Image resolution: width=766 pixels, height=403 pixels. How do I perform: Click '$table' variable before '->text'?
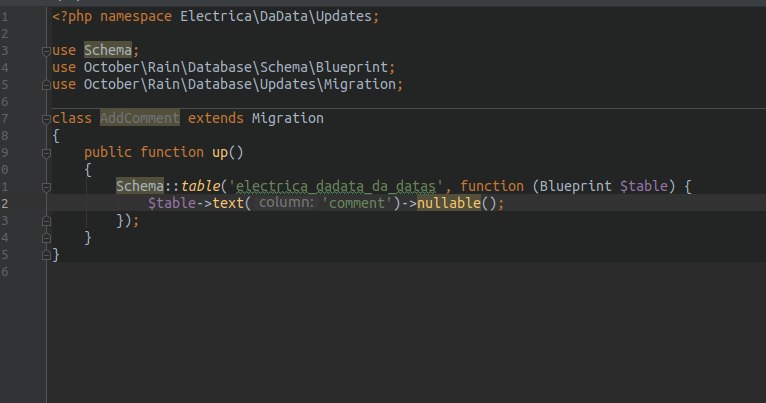coord(172,203)
